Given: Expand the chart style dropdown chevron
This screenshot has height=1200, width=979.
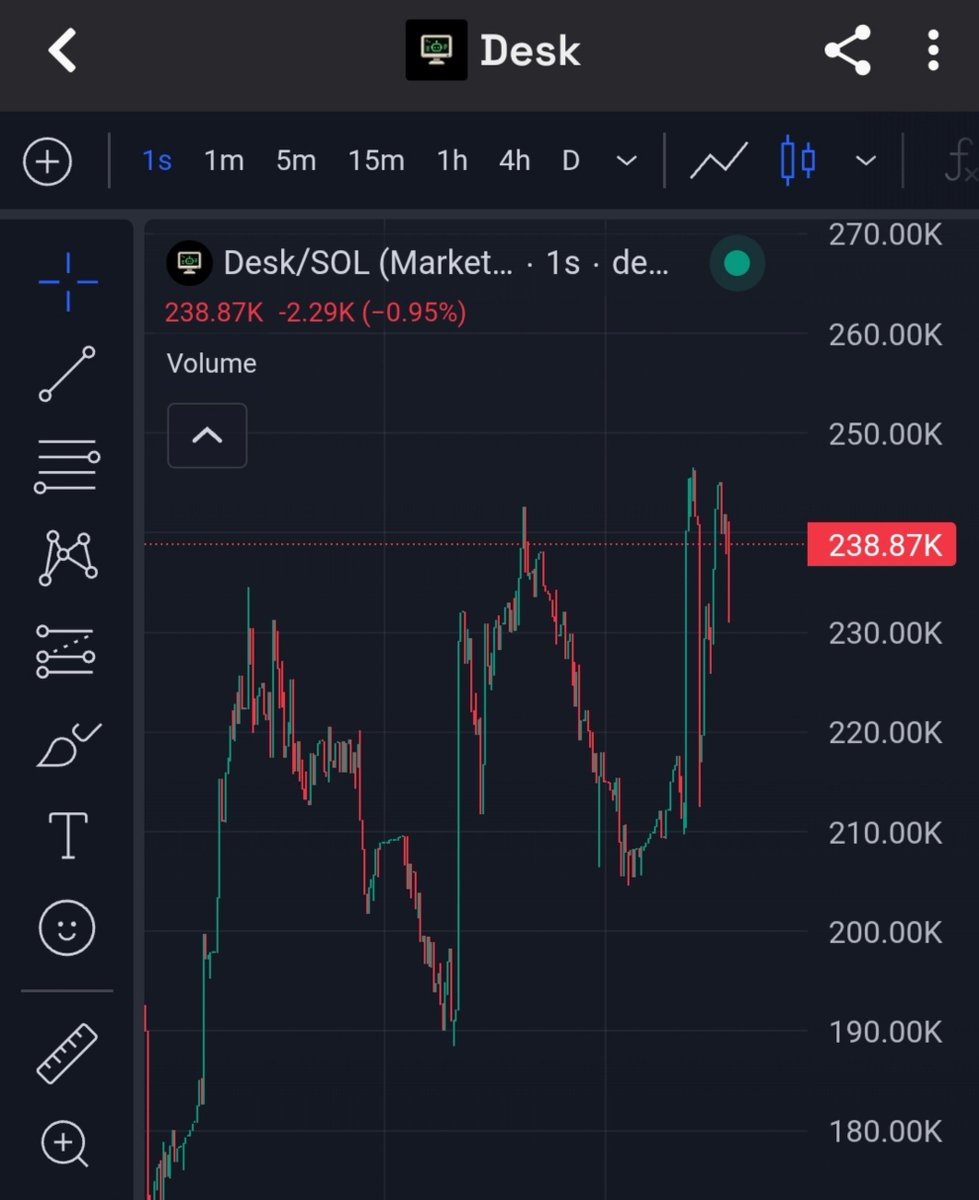Looking at the screenshot, I should [866, 161].
